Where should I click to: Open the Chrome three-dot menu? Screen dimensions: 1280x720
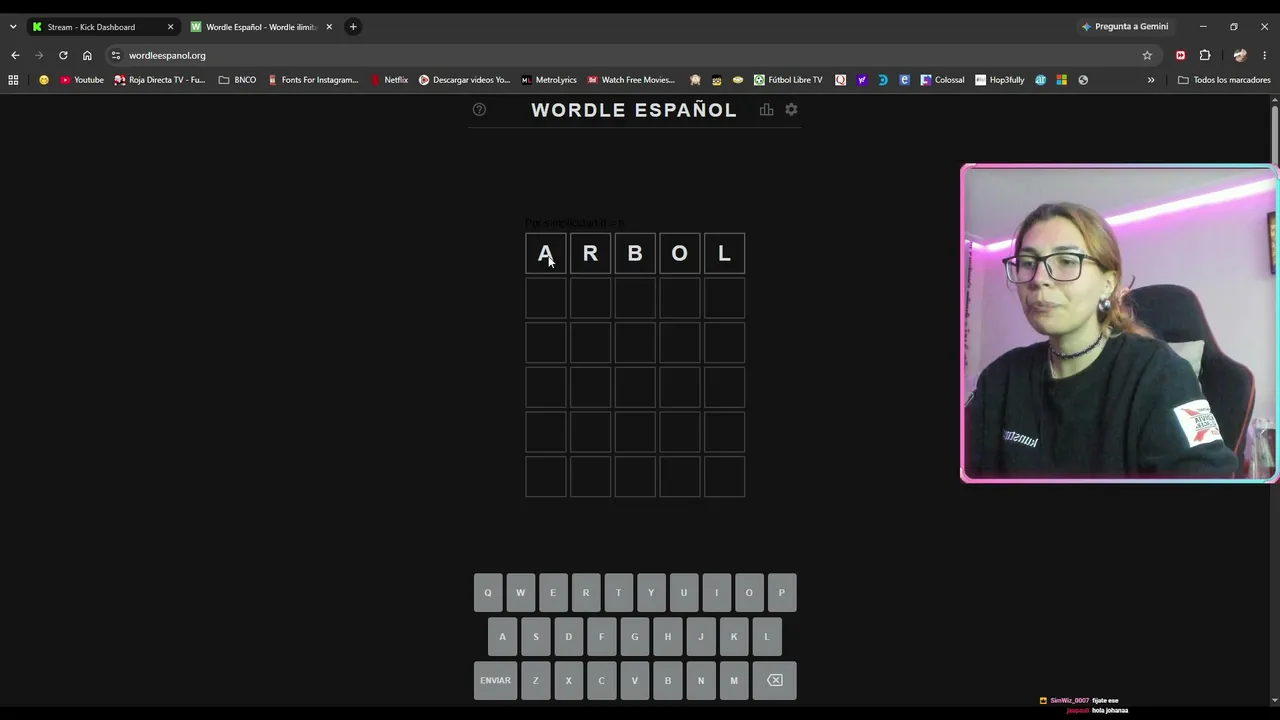coord(1264,55)
